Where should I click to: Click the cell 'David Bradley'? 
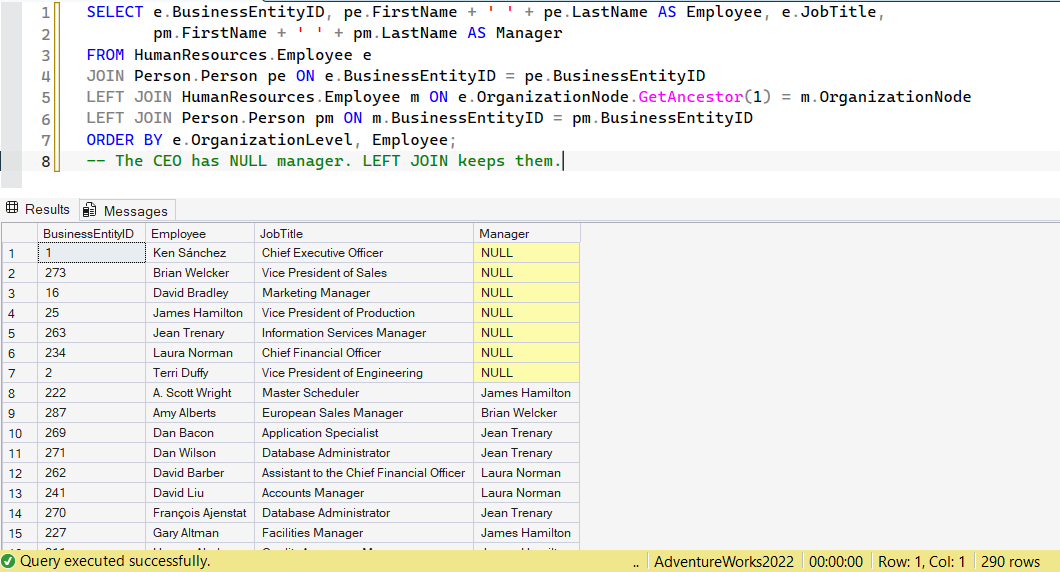pyautogui.click(x=200, y=293)
